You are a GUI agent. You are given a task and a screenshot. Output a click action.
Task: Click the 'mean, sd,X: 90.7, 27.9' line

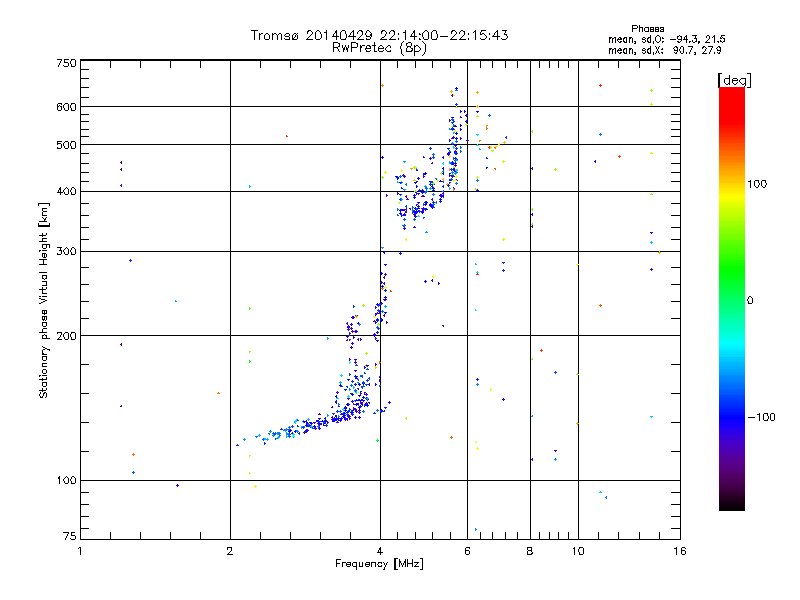click(664, 50)
